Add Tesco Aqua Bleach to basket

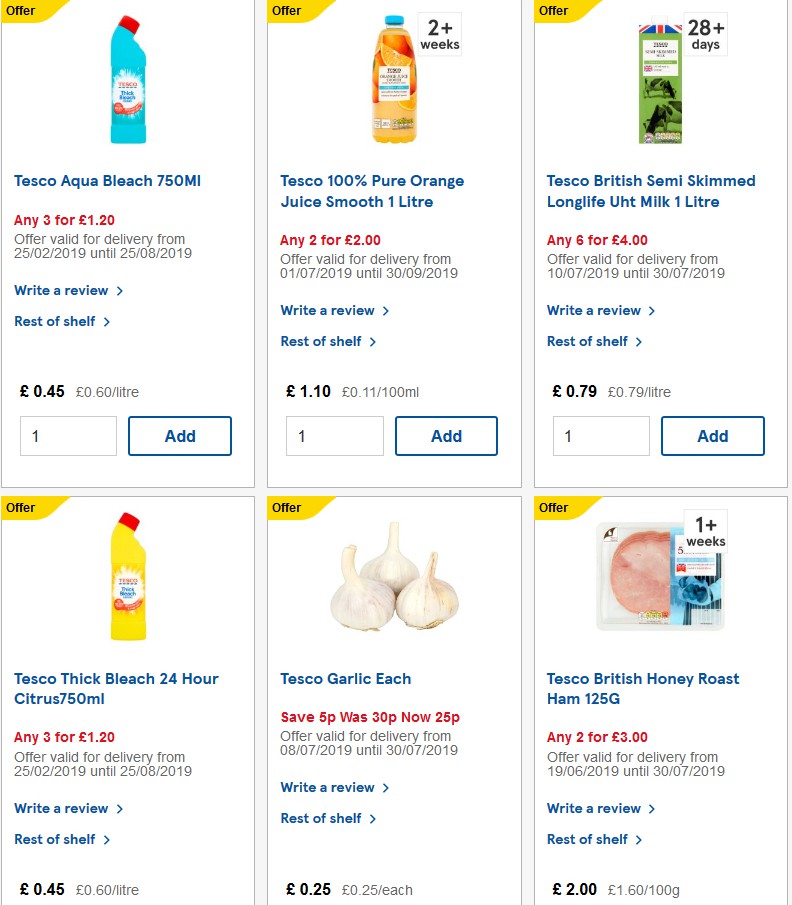tap(180, 436)
